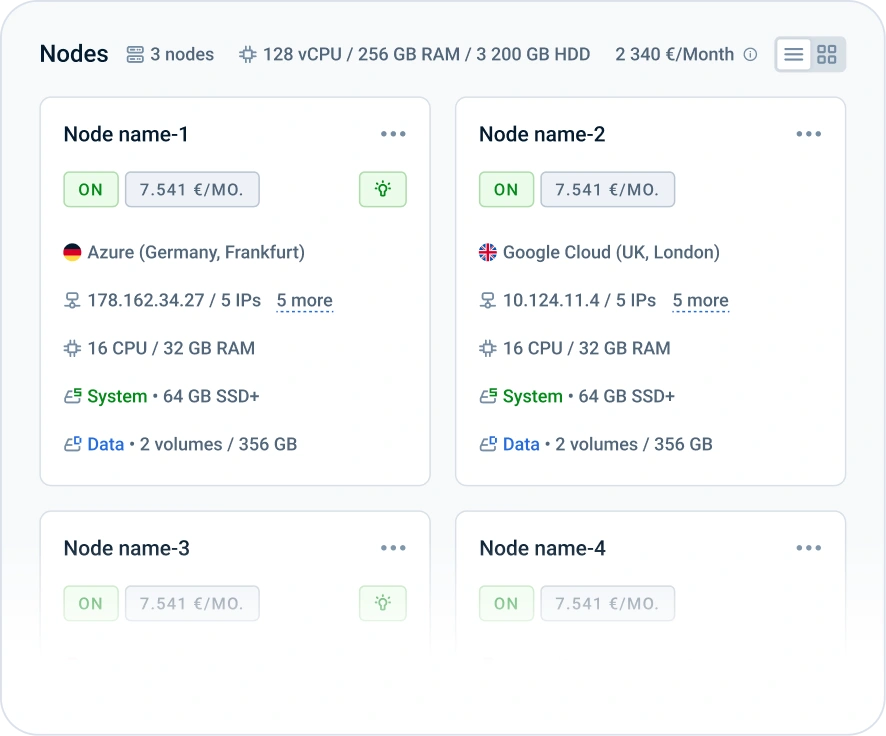Select the Node name-2 title
Image resolution: width=886 pixels, height=736 pixels.
542,134
